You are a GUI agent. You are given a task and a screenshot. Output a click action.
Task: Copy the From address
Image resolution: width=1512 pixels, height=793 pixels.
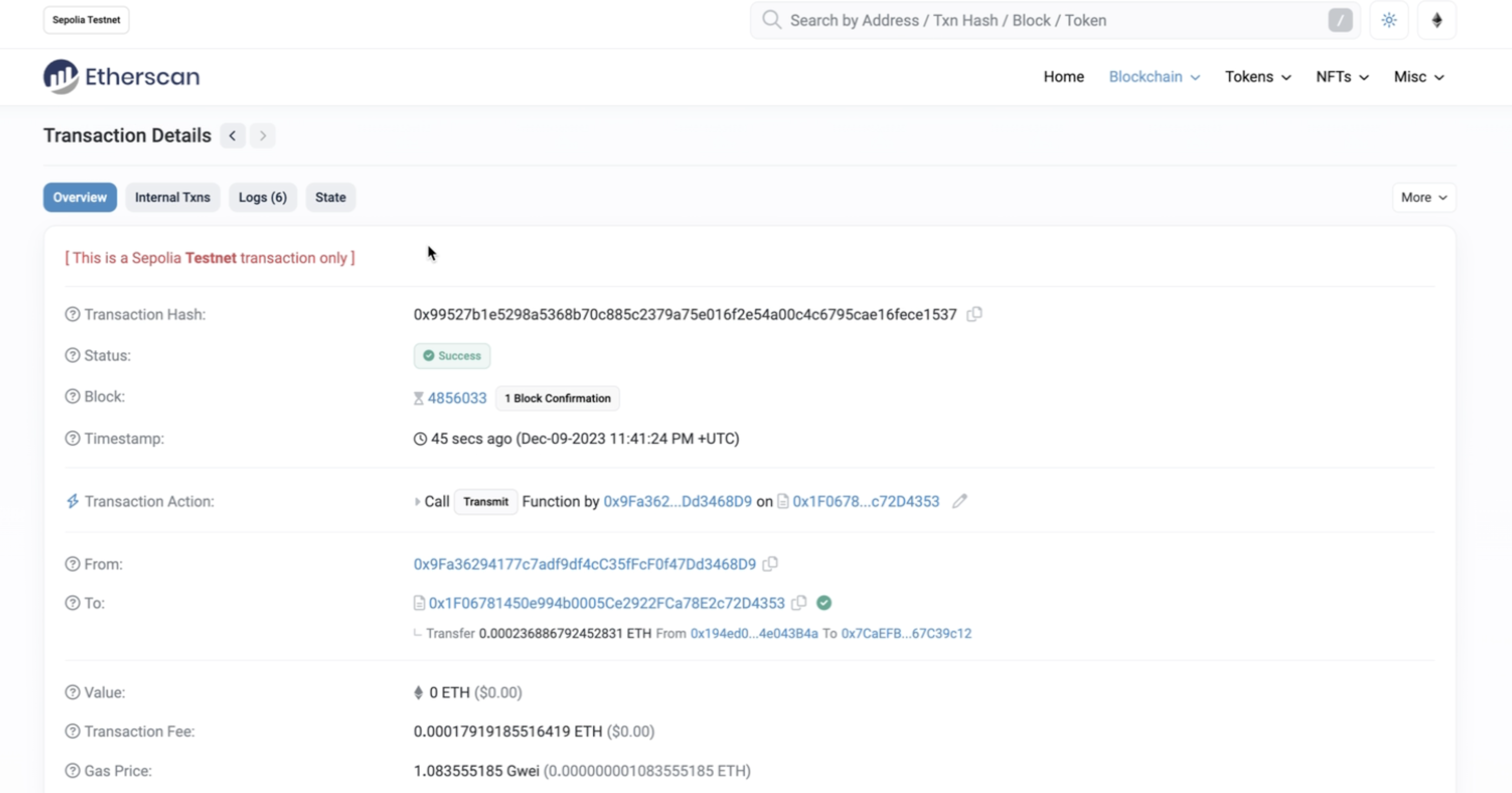point(770,563)
